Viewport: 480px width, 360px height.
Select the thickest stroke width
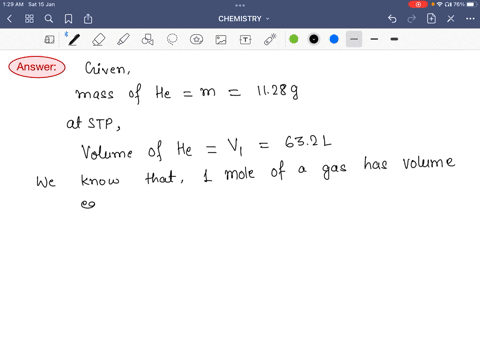point(394,39)
